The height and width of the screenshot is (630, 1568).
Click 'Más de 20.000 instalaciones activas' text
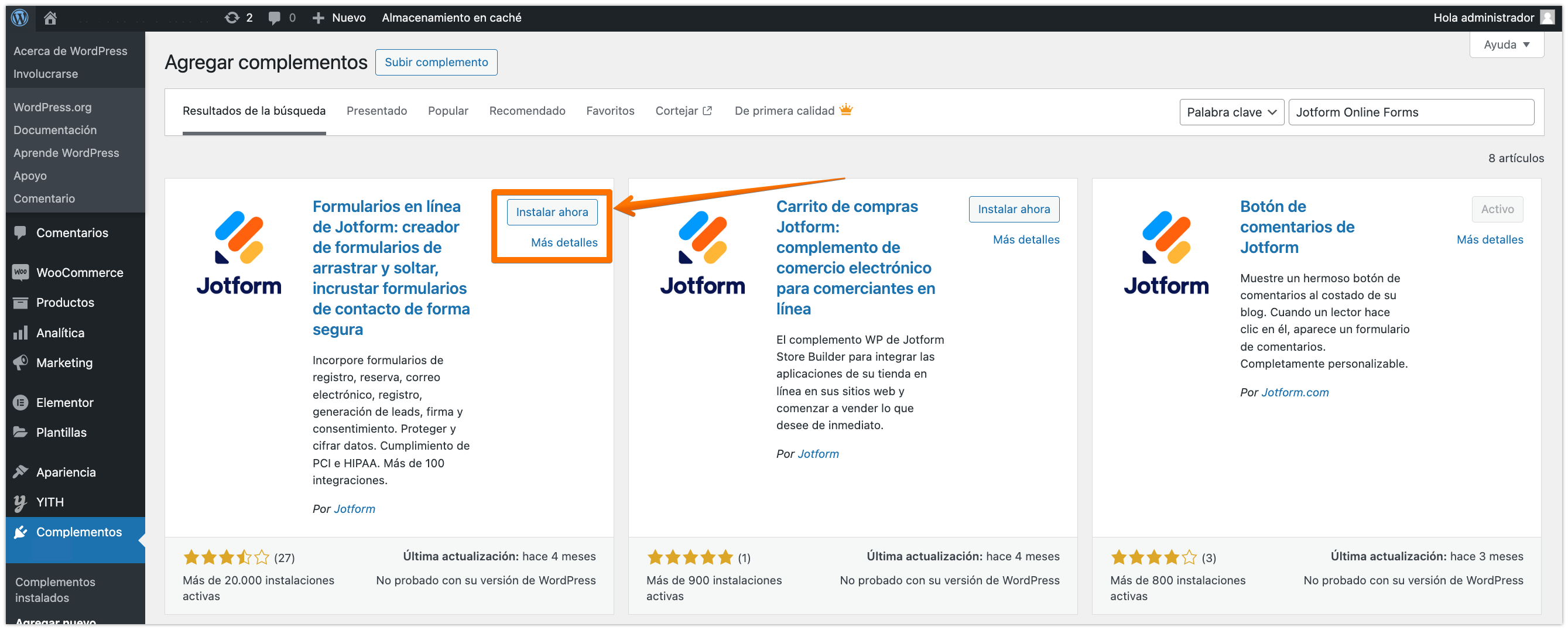(258, 588)
